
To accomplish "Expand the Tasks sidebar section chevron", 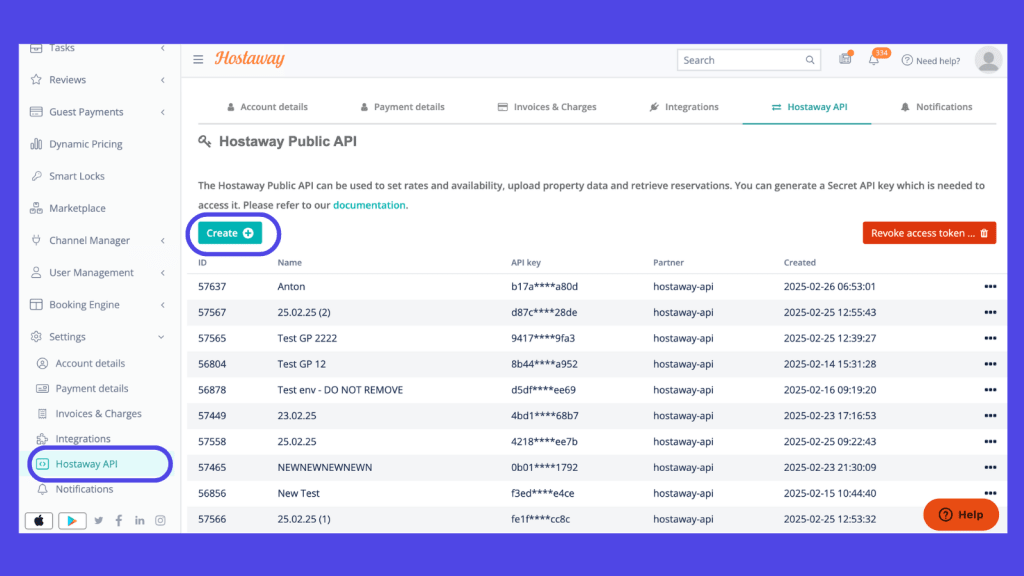I will click(x=163, y=48).
